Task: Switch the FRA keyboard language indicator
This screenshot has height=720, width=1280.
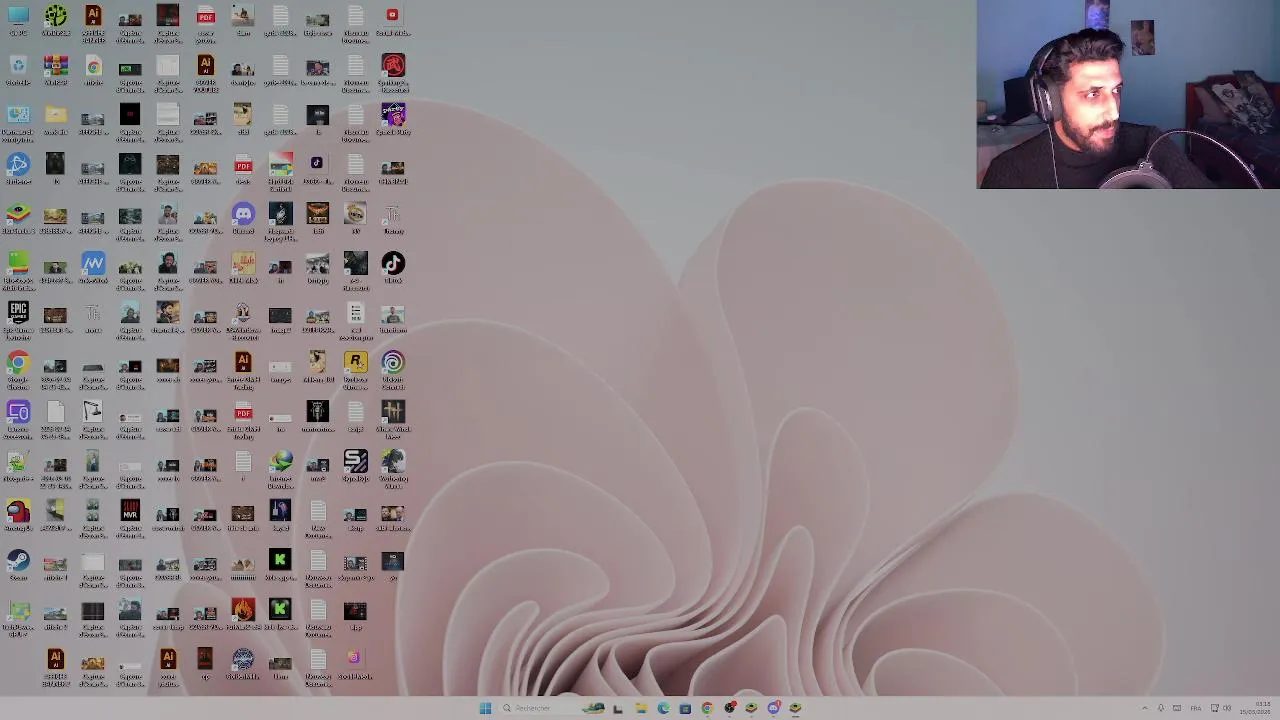Action: click(x=1195, y=708)
